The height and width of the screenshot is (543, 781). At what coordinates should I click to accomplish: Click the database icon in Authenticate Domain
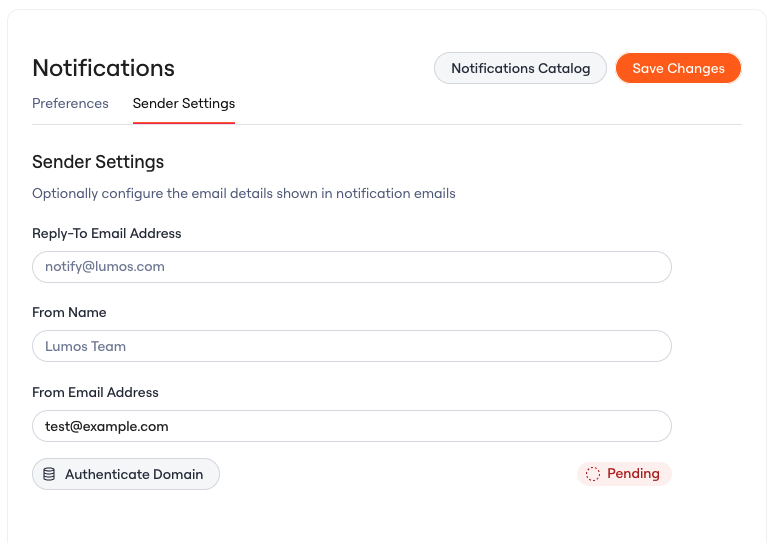click(x=49, y=474)
